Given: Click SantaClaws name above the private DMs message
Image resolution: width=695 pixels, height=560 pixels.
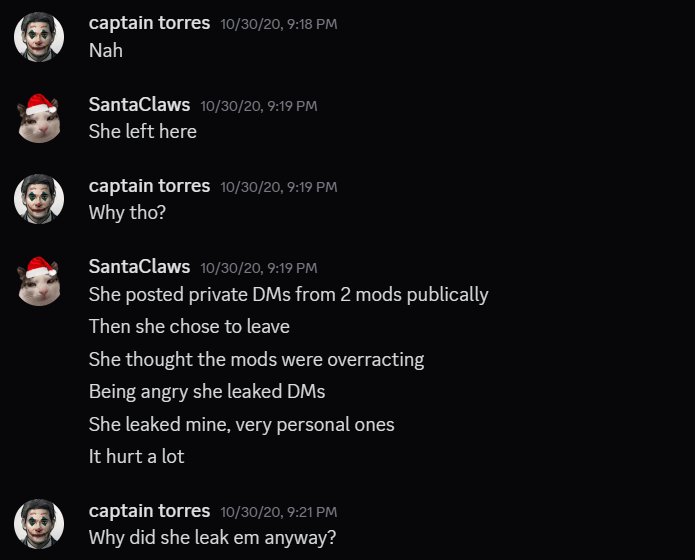Looking at the screenshot, I should pos(139,267).
